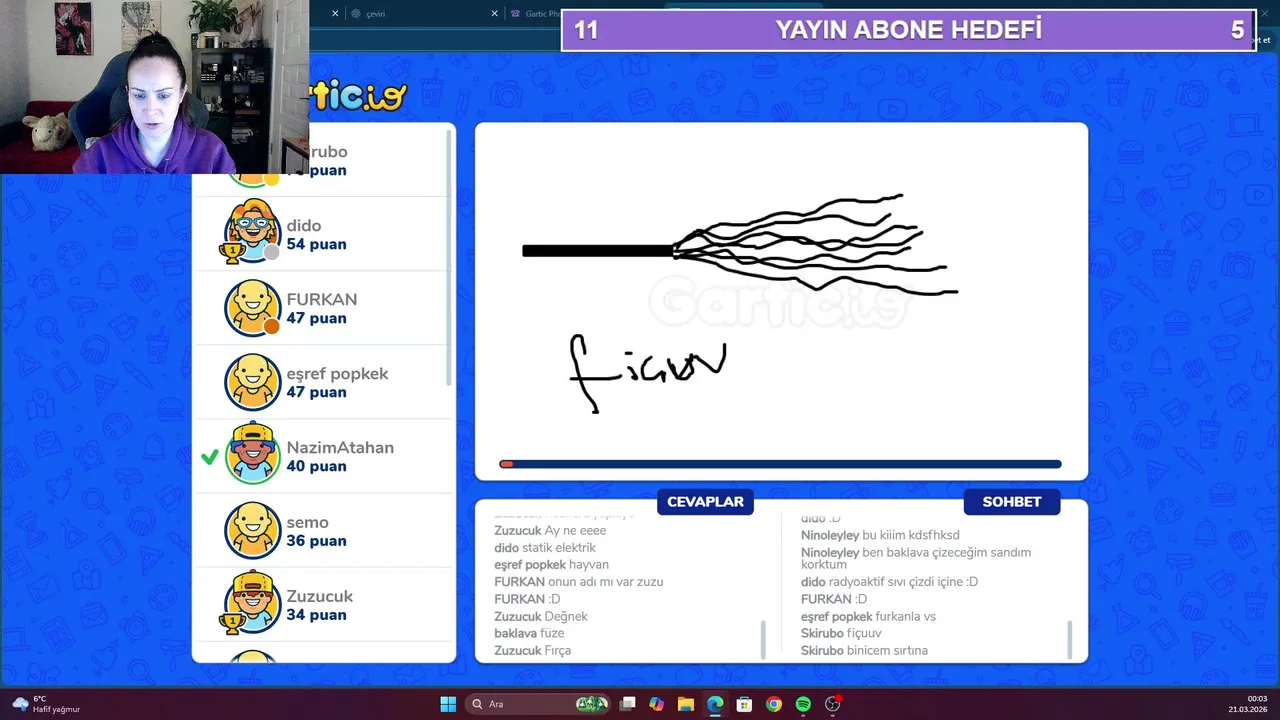Image resolution: width=1280 pixels, height=720 pixels.
Task: Close the 'çeviri' browser tab
Action: click(x=494, y=14)
